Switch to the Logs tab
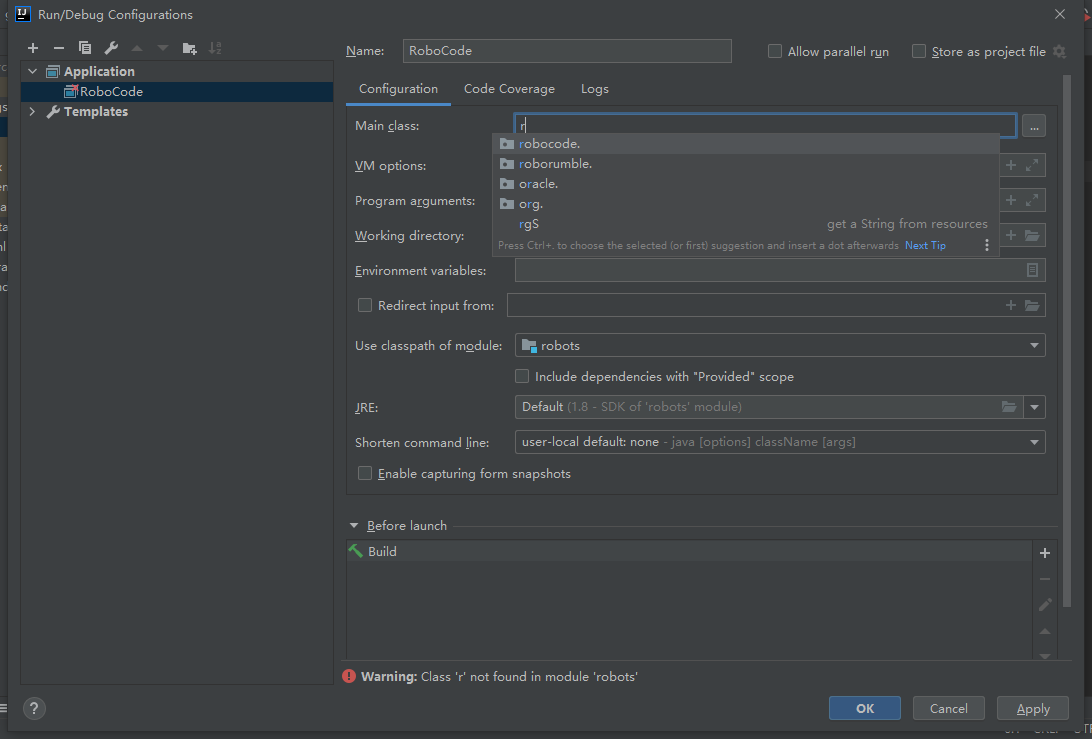Viewport: 1092px width, 739px height. coord(595,89)
